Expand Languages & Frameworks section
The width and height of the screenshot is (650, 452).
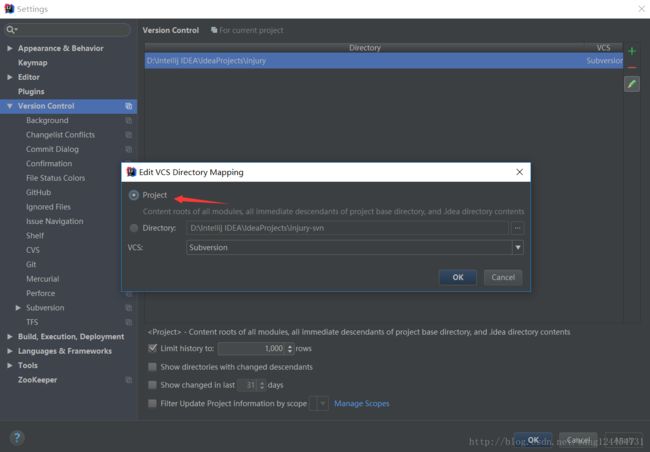coord(10,351)
